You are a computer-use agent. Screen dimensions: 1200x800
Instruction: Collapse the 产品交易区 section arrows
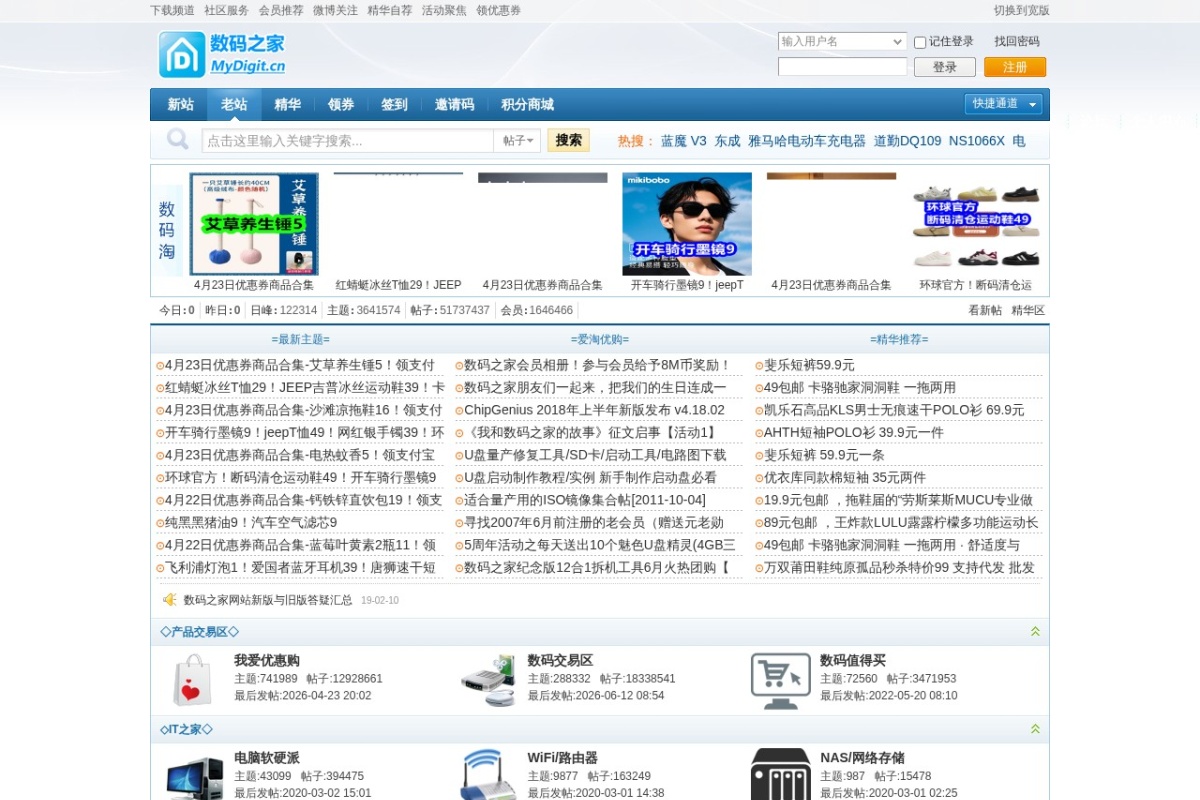pyautogui.click(x=1035, y=632)
